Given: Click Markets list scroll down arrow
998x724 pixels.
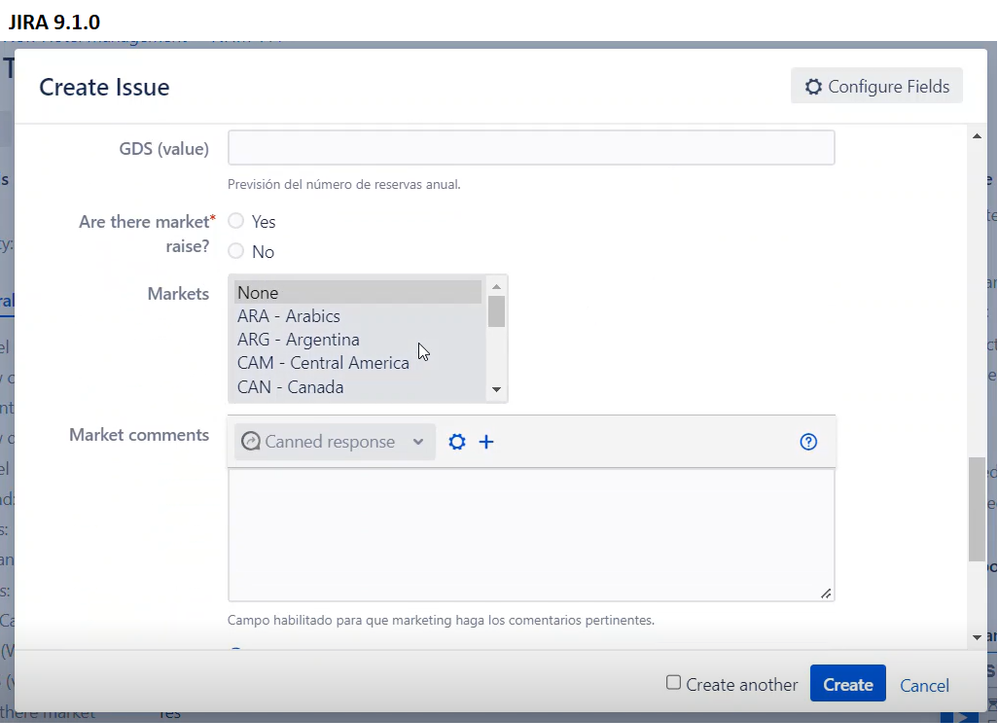Looking at the screenshot, I should pyautogui.click(x=496, y=389).
